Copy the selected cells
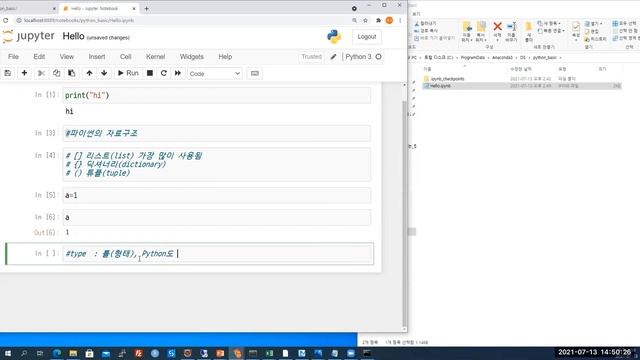 click(56, 73)
